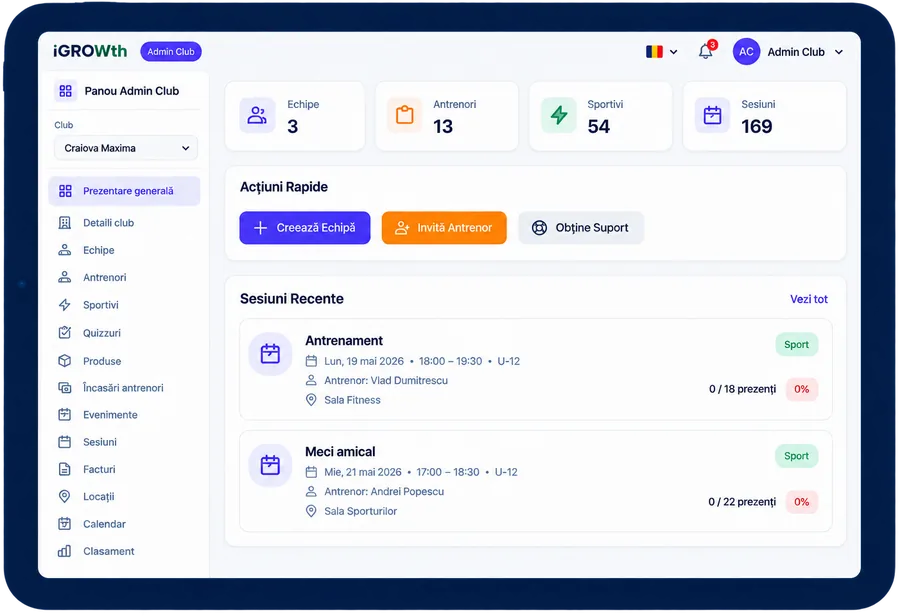Click the date icon next to Mie, 21 mai 2026

click(311, 472)
